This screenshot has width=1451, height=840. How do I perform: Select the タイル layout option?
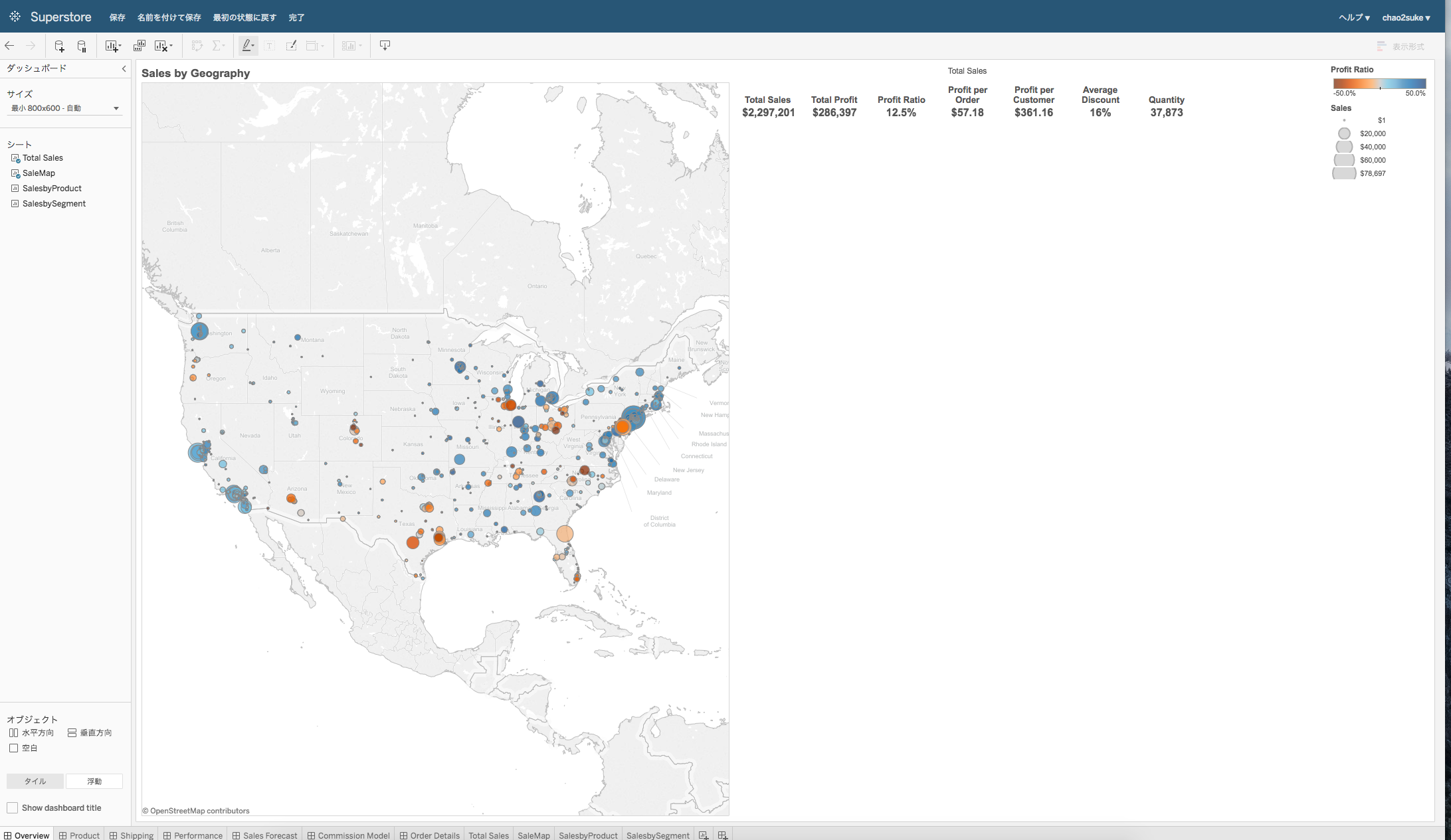(x=35, y=781)
